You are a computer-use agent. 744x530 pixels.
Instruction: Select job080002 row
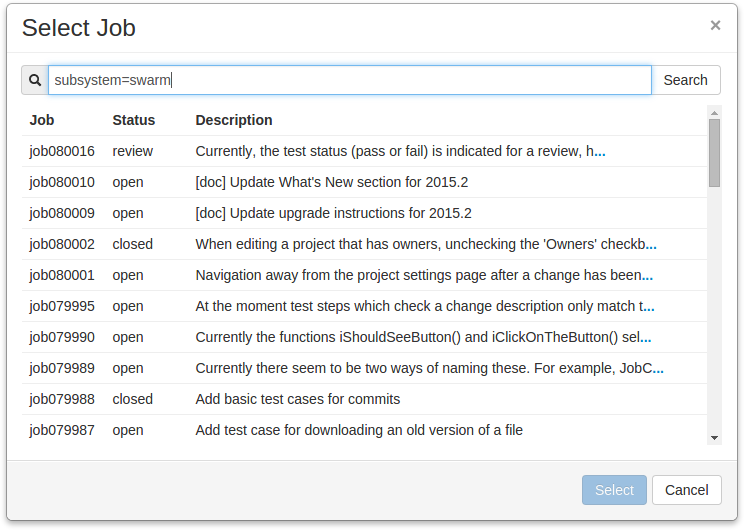pos(364,244)
